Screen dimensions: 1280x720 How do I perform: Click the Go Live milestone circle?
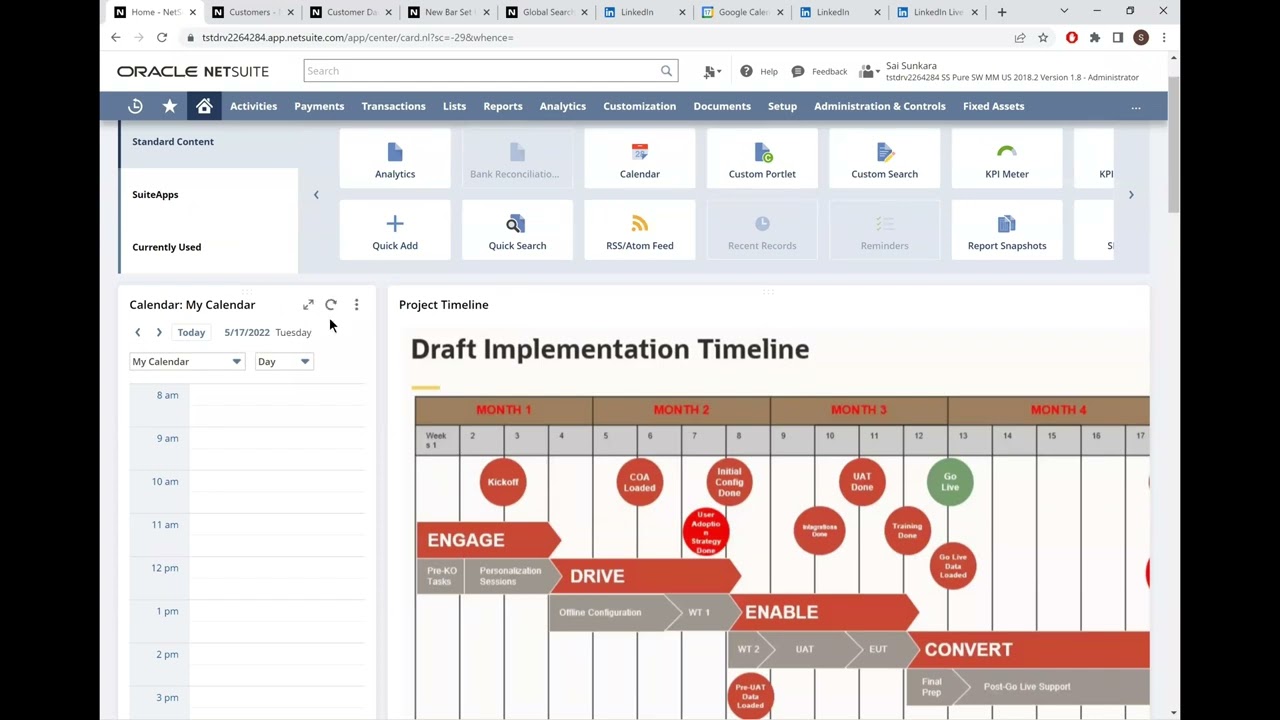(x=950, y=482)
